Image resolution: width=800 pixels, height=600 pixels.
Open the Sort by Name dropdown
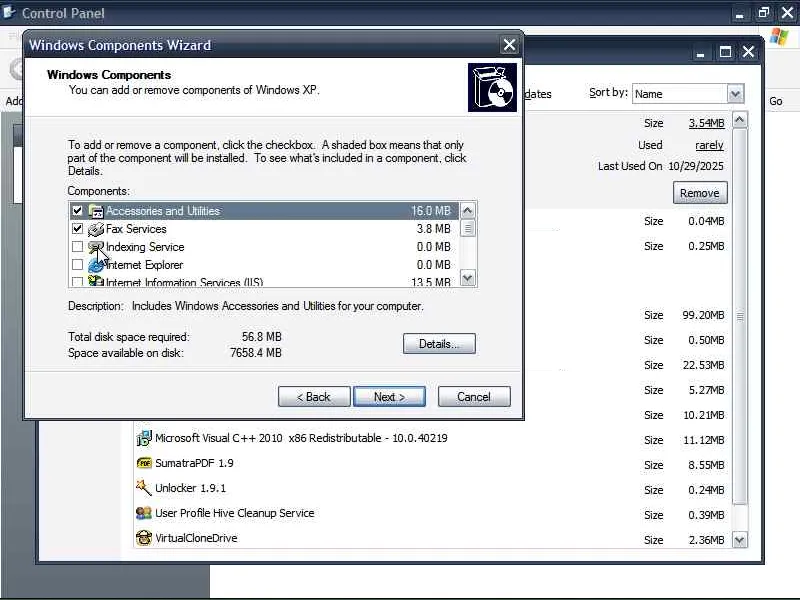735,94
